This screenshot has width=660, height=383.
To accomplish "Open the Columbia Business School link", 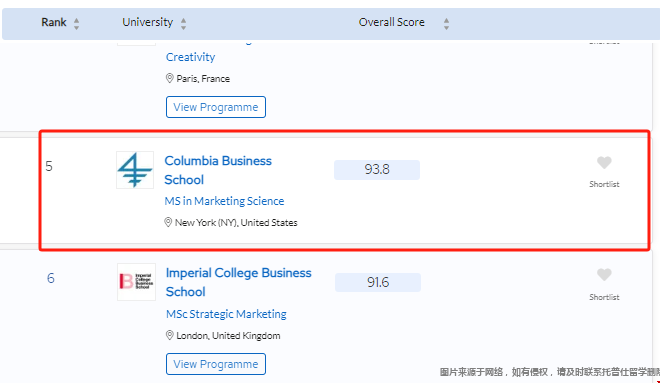I will click(218, 170).
